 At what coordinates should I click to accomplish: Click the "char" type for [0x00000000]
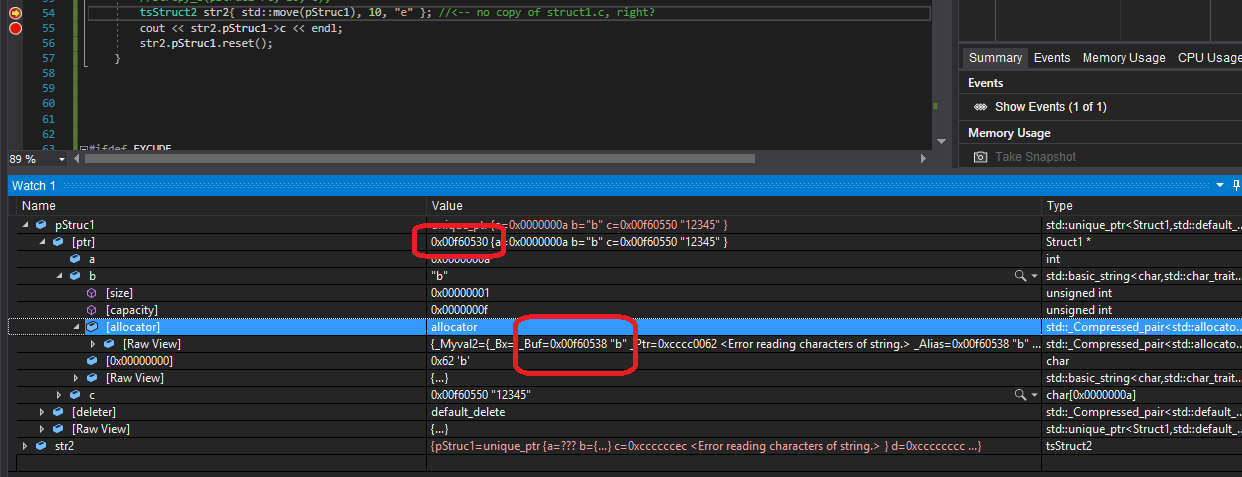point(1058,361)
